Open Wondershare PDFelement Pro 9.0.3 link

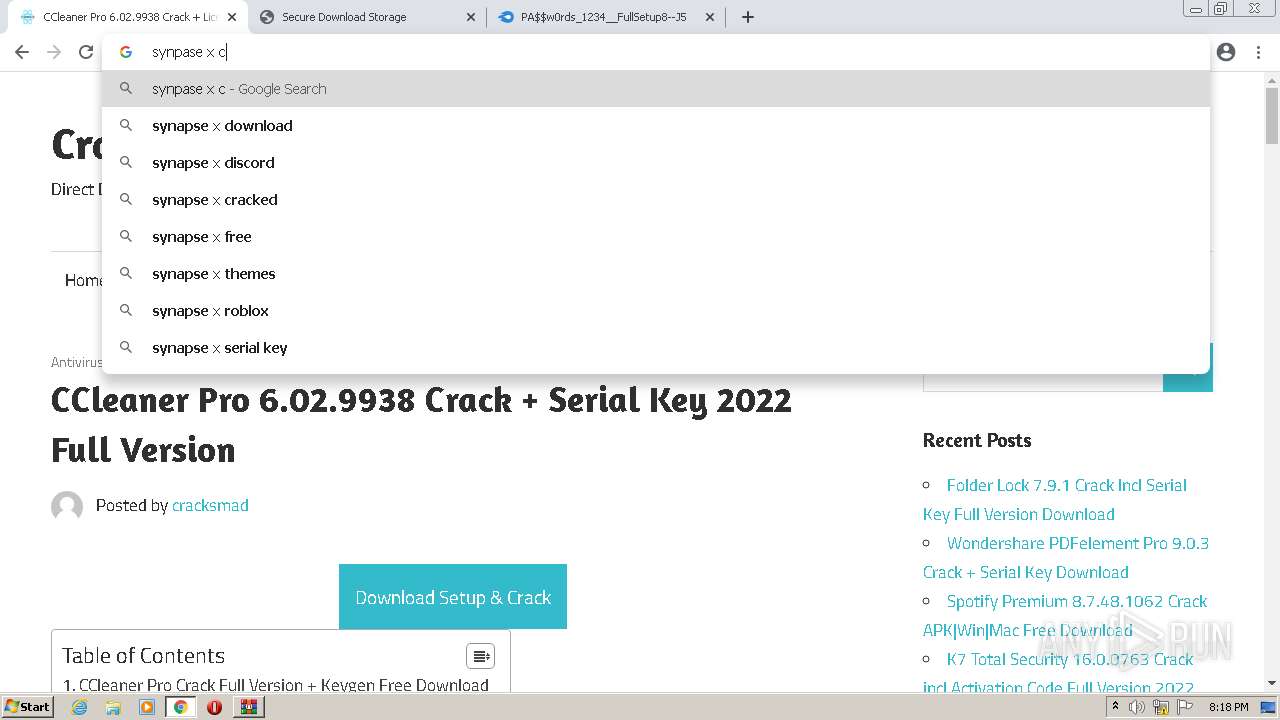(x=1066, y=557)
